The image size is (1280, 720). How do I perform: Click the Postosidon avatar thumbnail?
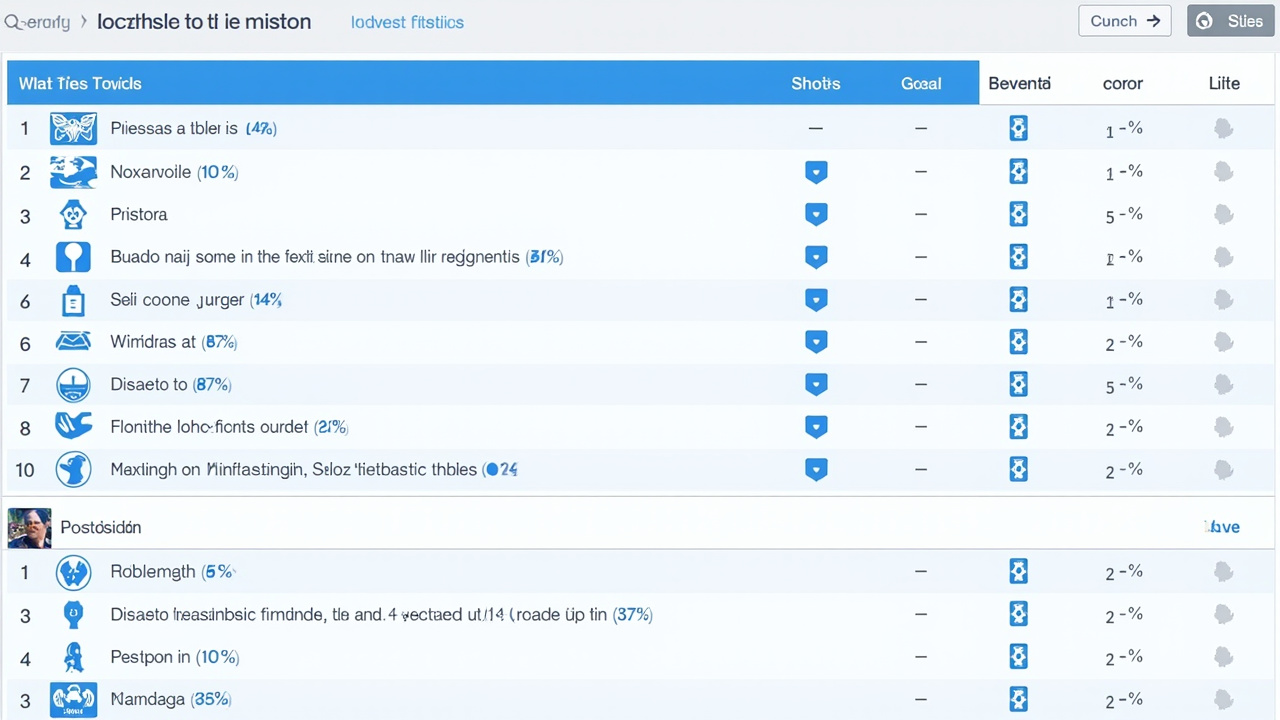point(29,527)
